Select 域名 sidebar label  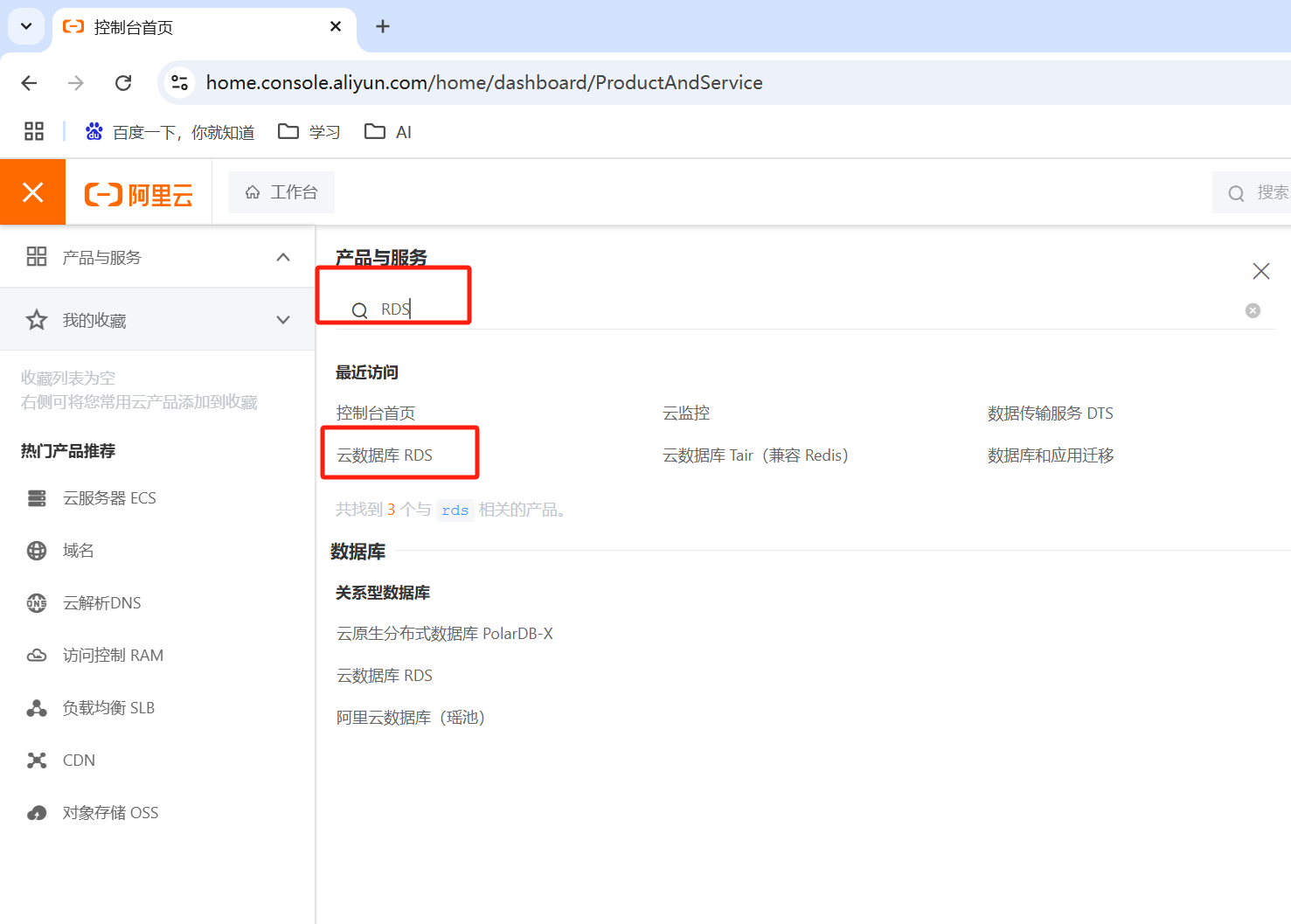tap(79, 551)
